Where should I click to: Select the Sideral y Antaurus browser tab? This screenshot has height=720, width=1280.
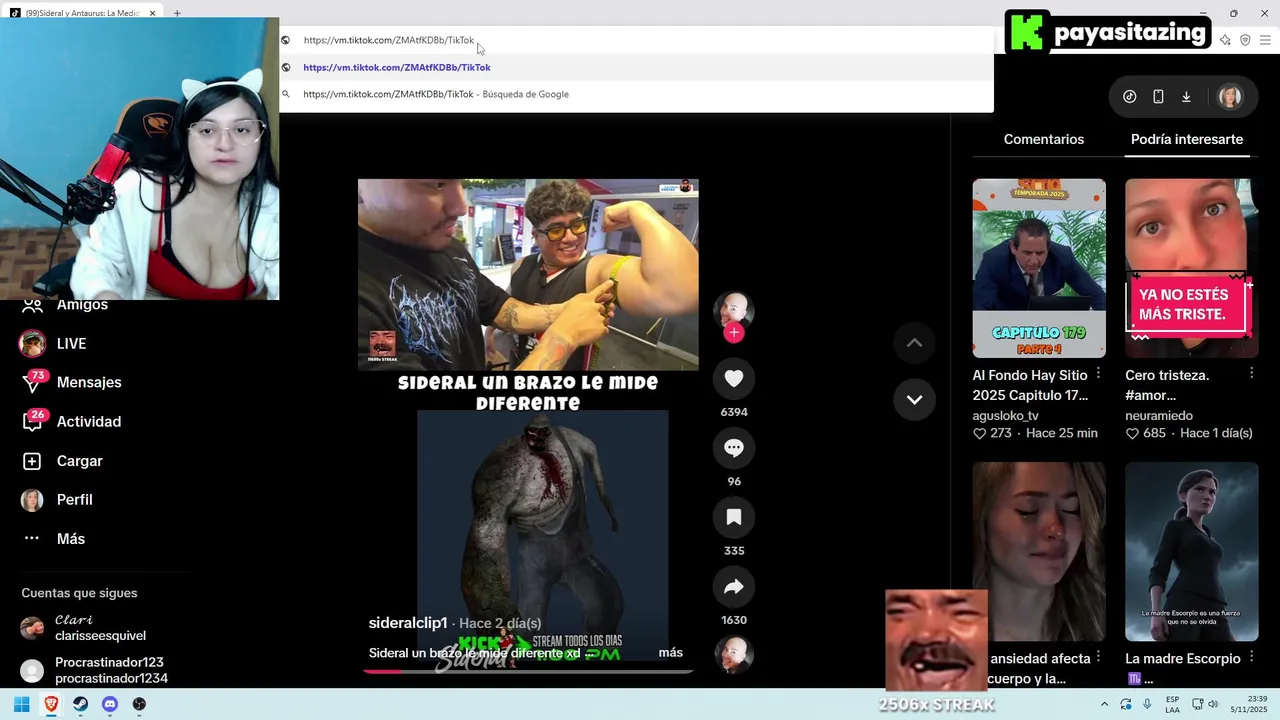[x=82, y=13]
